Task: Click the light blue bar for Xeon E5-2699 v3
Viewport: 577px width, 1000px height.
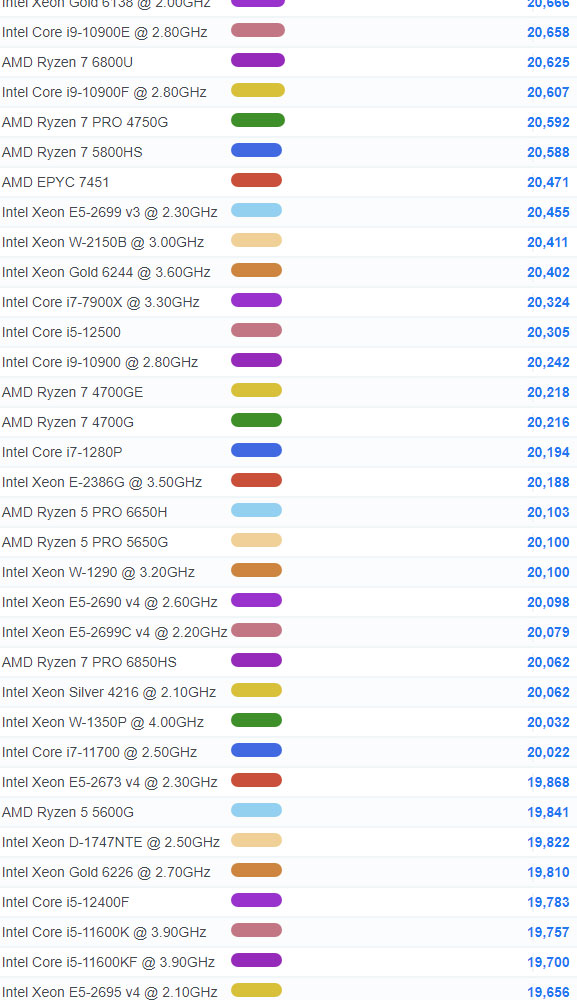Action: [x=256, y=210]
